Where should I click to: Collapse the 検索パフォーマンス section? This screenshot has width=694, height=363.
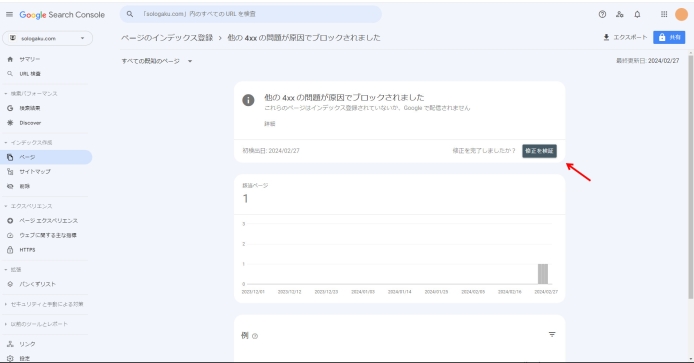click(x=31, y=93)
